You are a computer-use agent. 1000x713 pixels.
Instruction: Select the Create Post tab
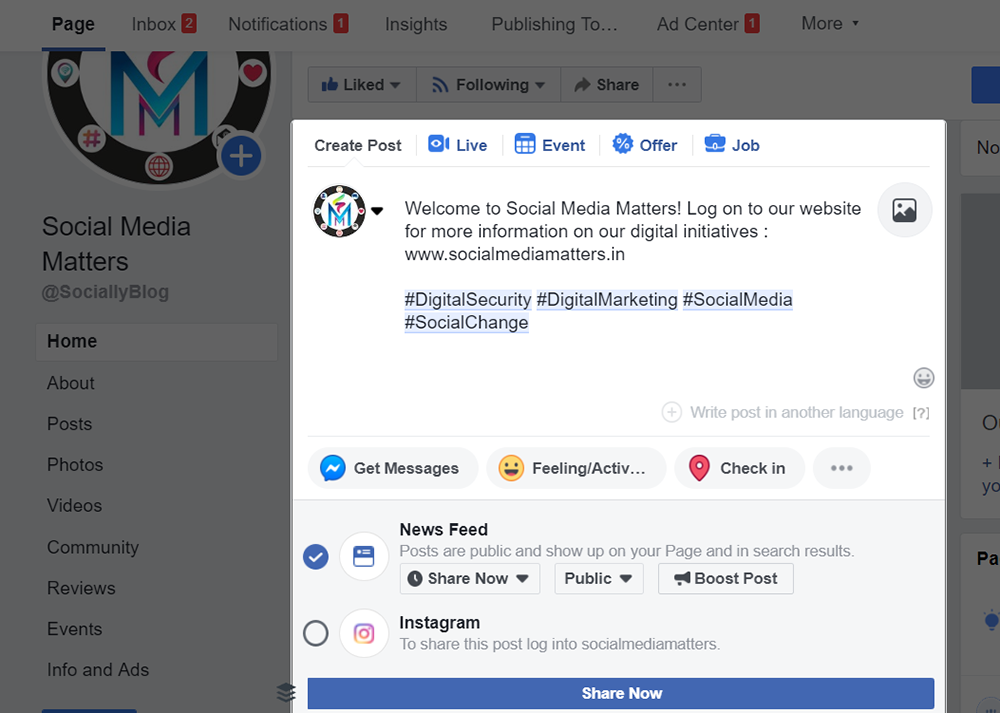pyautogui.click(x=358, y=145)
